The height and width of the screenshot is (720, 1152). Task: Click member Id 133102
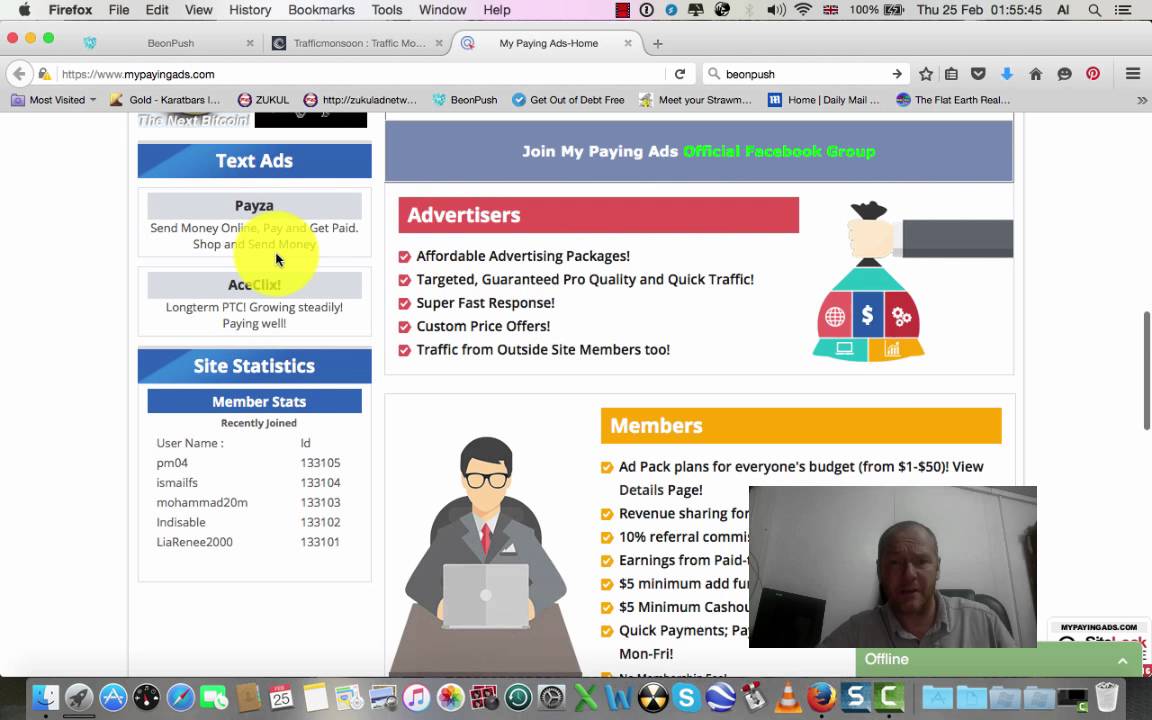pyautogui.click(x=320, y=522)
